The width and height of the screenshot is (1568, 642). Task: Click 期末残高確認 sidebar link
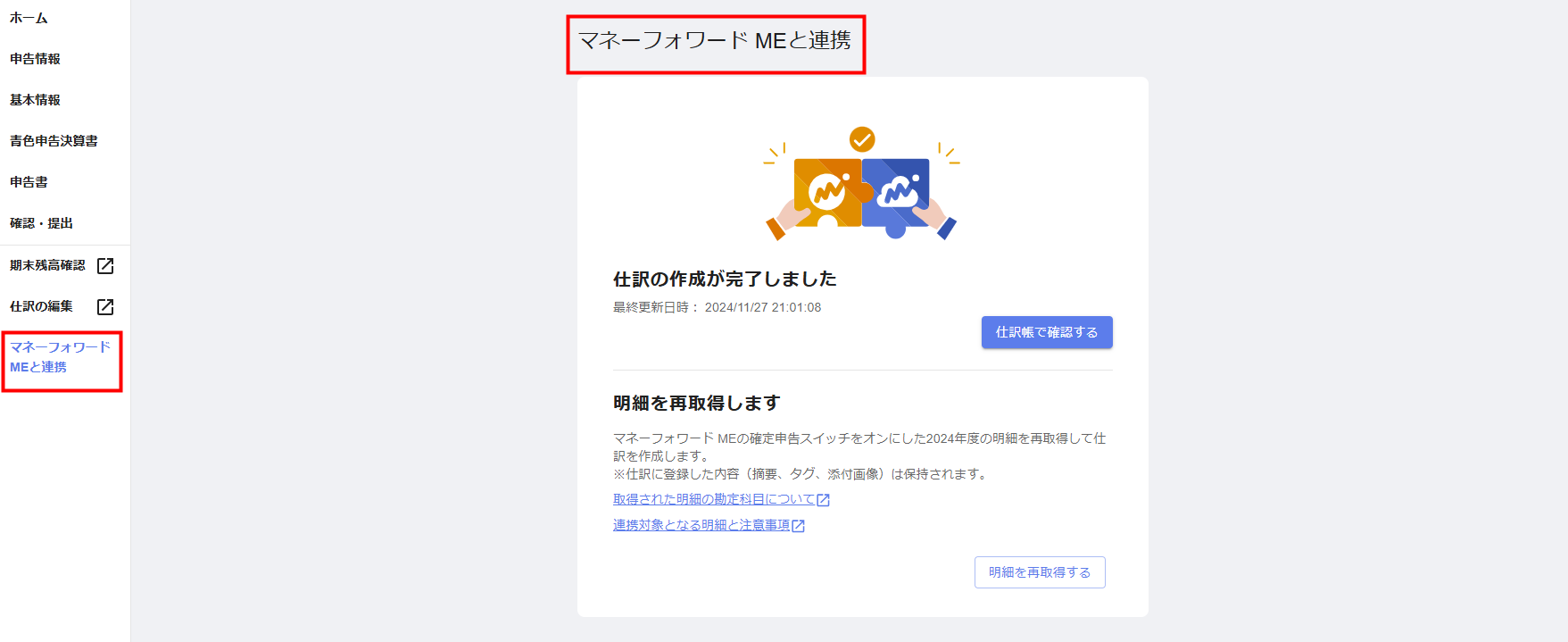click(47, 265)
